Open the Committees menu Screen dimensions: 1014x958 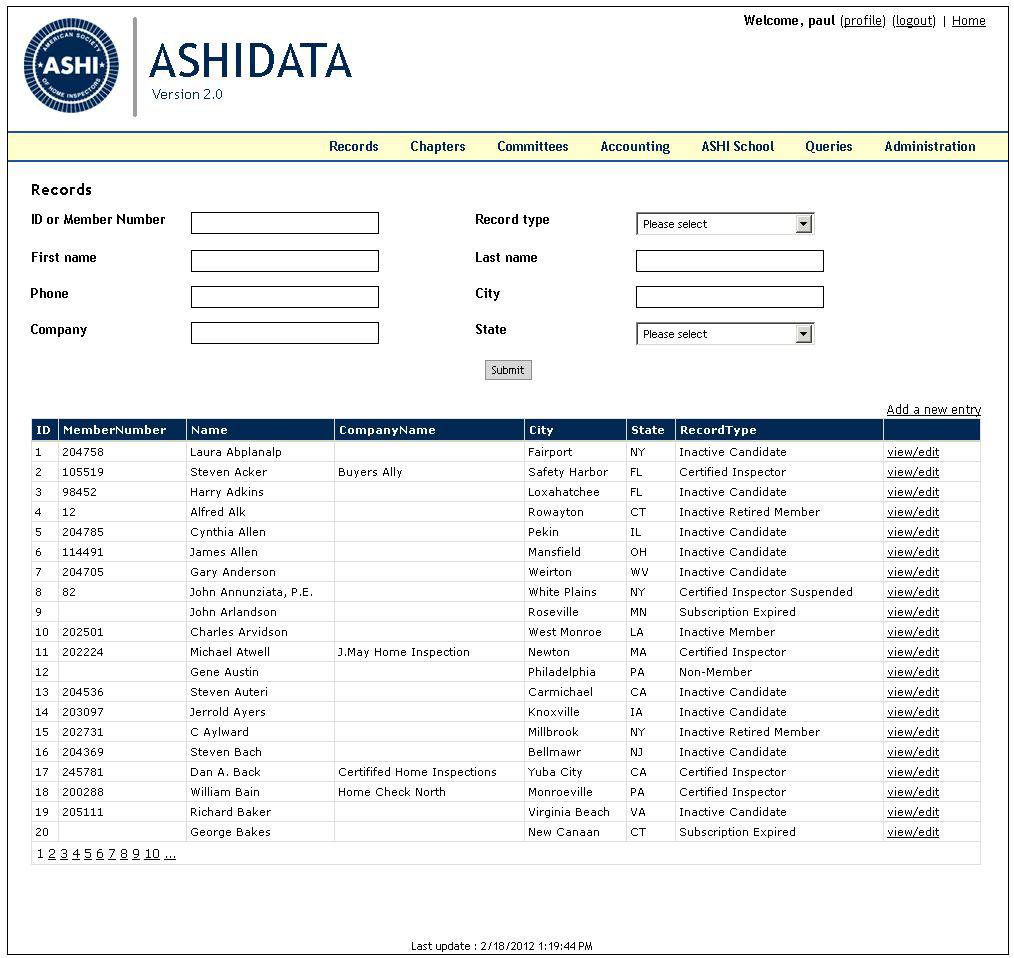click(x=533, y=147)
